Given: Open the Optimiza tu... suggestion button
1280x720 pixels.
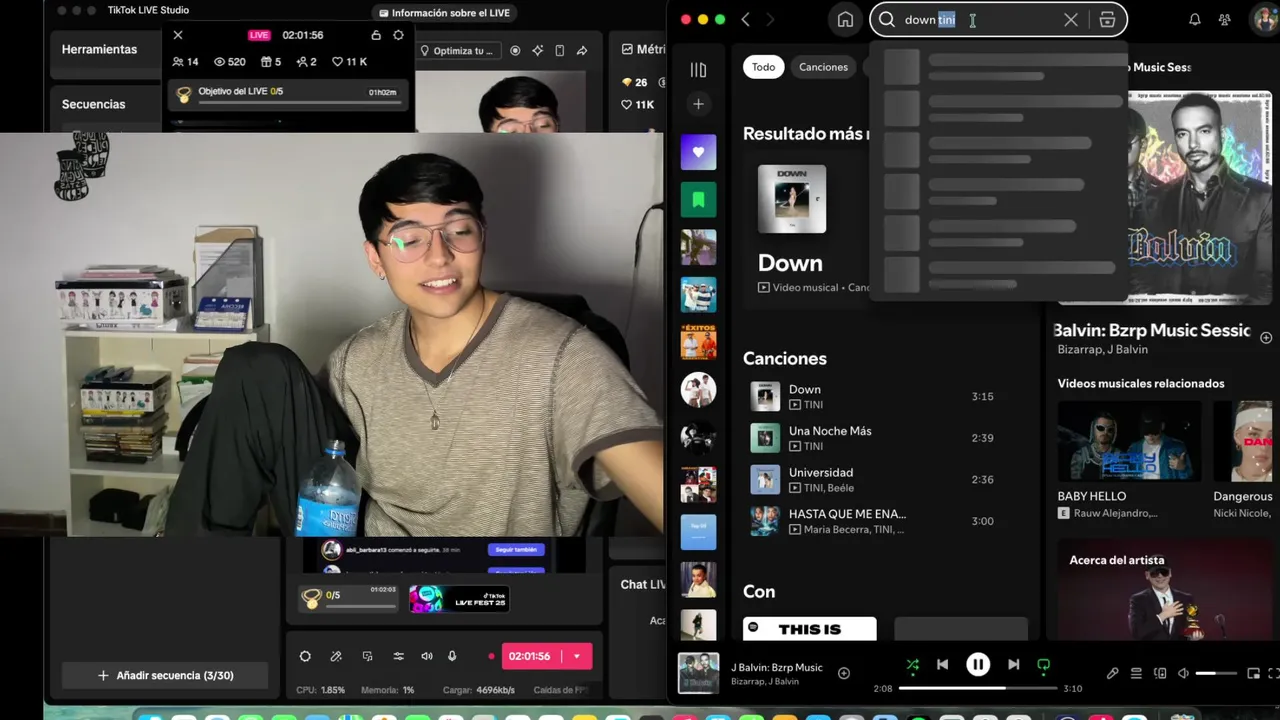Looking at the screenshot, I should pos(457,51).
